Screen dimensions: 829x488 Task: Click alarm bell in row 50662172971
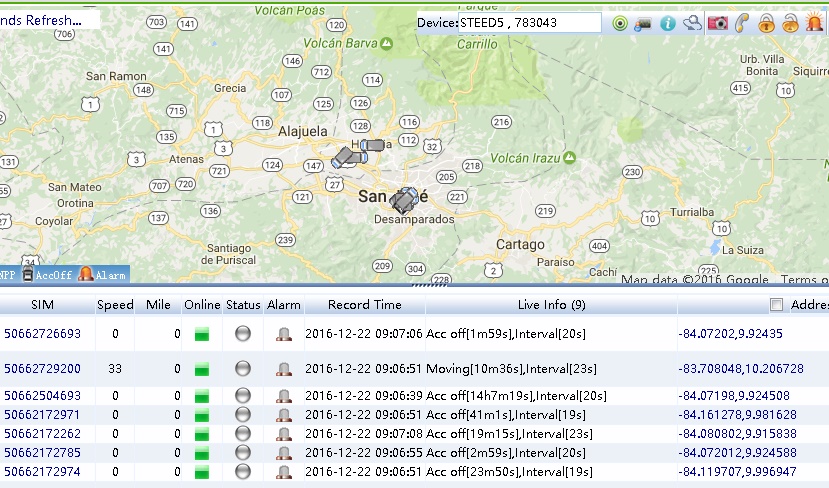coord(284,415)
